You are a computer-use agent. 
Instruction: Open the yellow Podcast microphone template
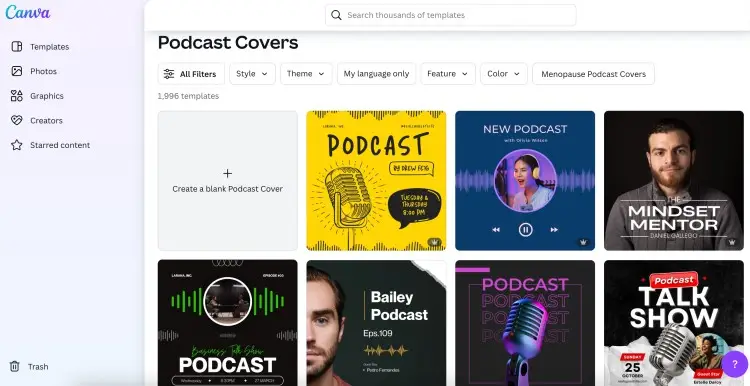coord(376,181)
